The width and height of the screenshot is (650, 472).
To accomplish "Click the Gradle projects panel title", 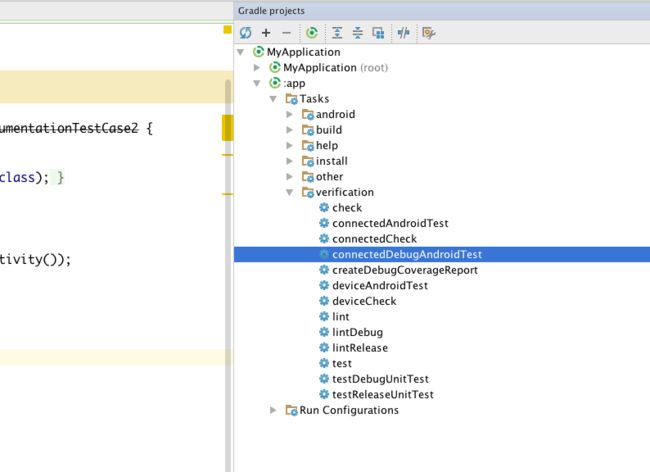I will (x=271, y=11).
